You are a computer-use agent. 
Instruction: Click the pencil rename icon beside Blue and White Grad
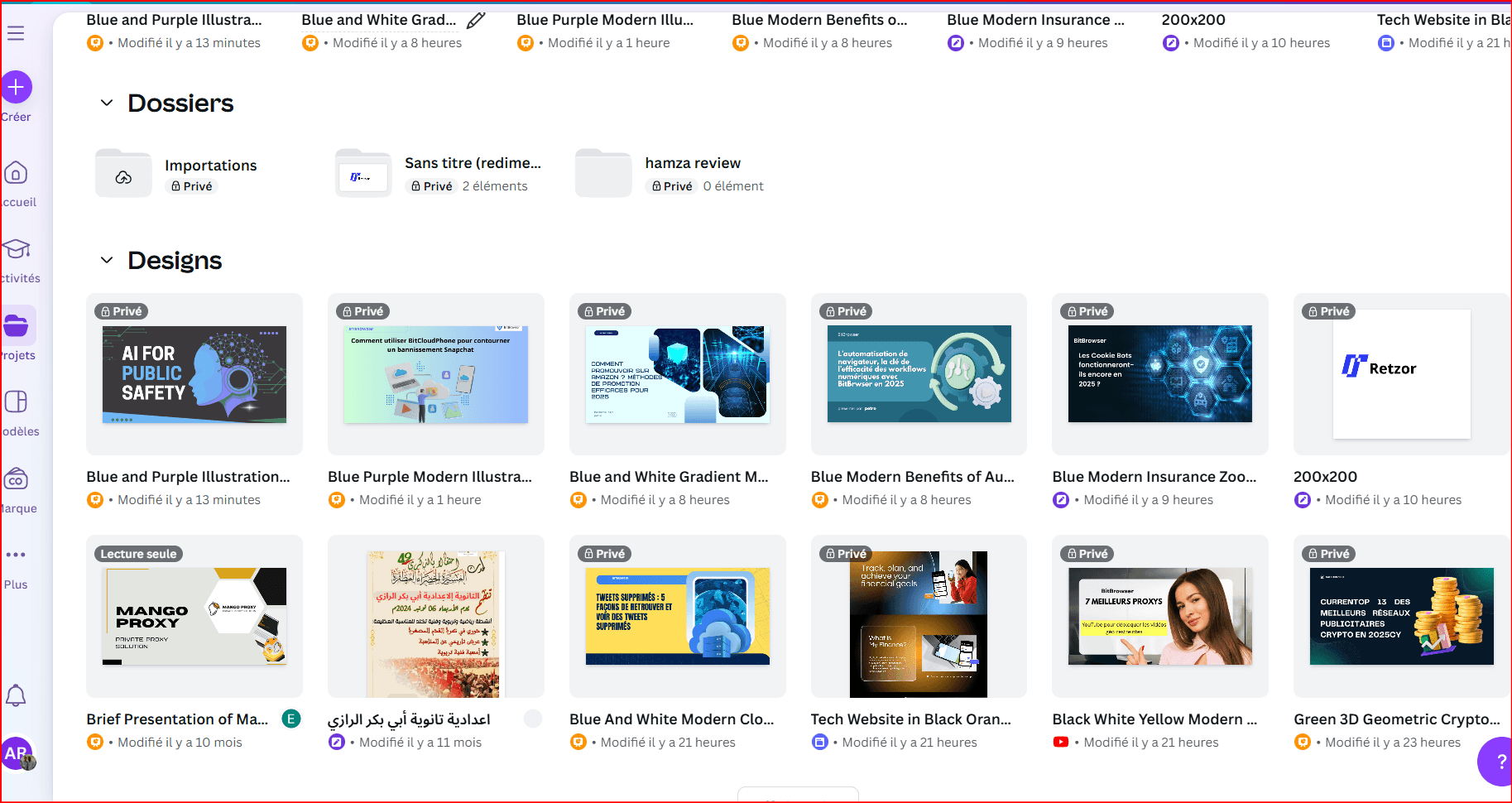[x=476, y=20]
